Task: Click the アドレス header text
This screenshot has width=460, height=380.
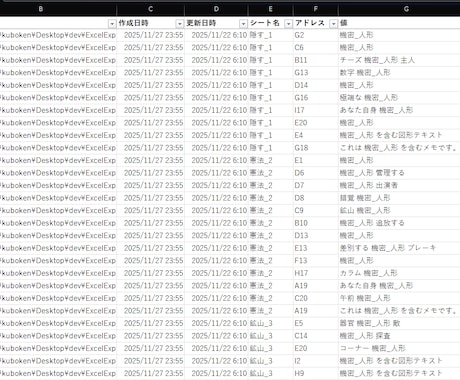Action: pyautogui.click(x=310, y=23)
